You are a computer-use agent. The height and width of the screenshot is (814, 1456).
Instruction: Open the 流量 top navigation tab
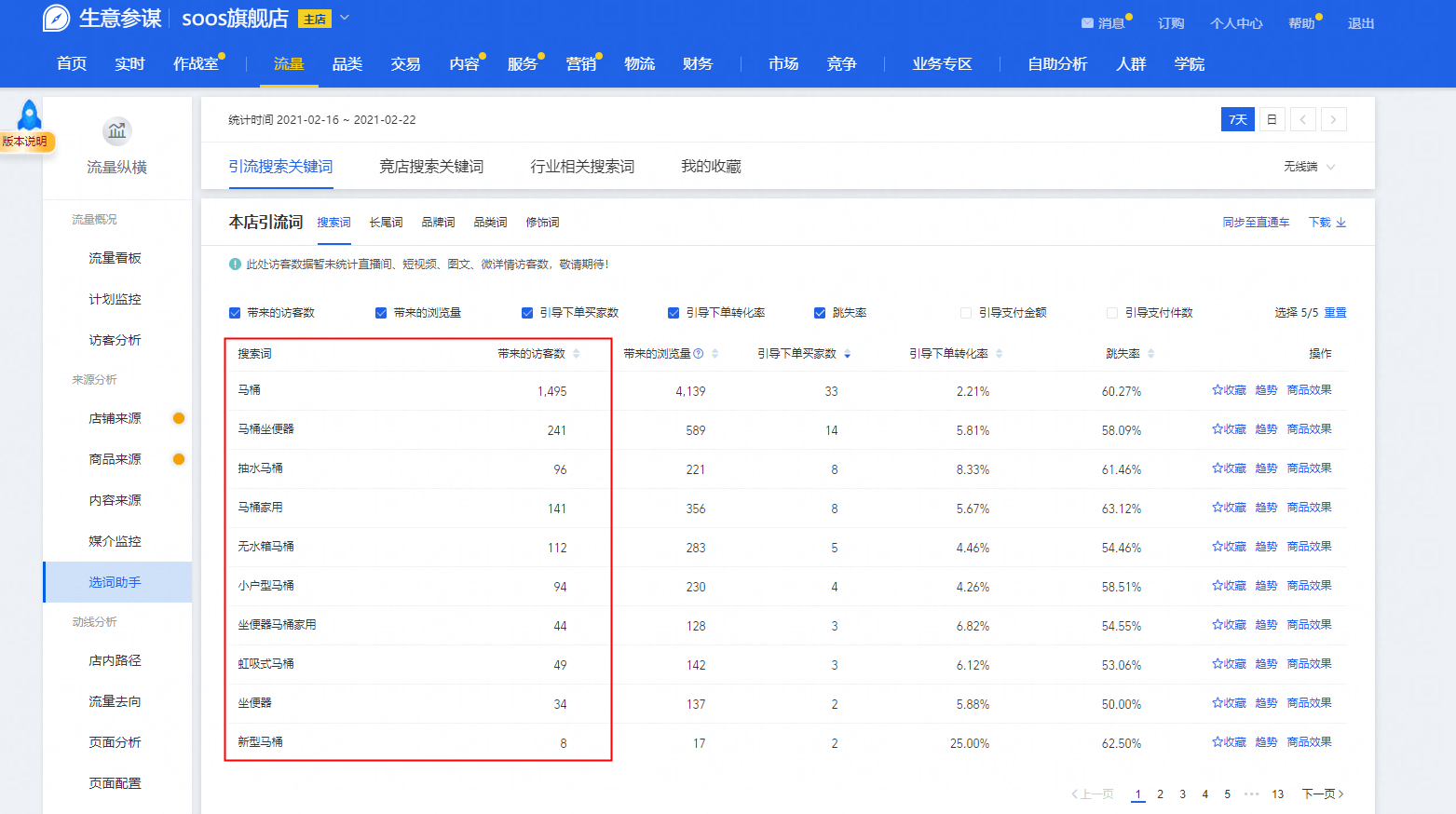pos(289,64)
